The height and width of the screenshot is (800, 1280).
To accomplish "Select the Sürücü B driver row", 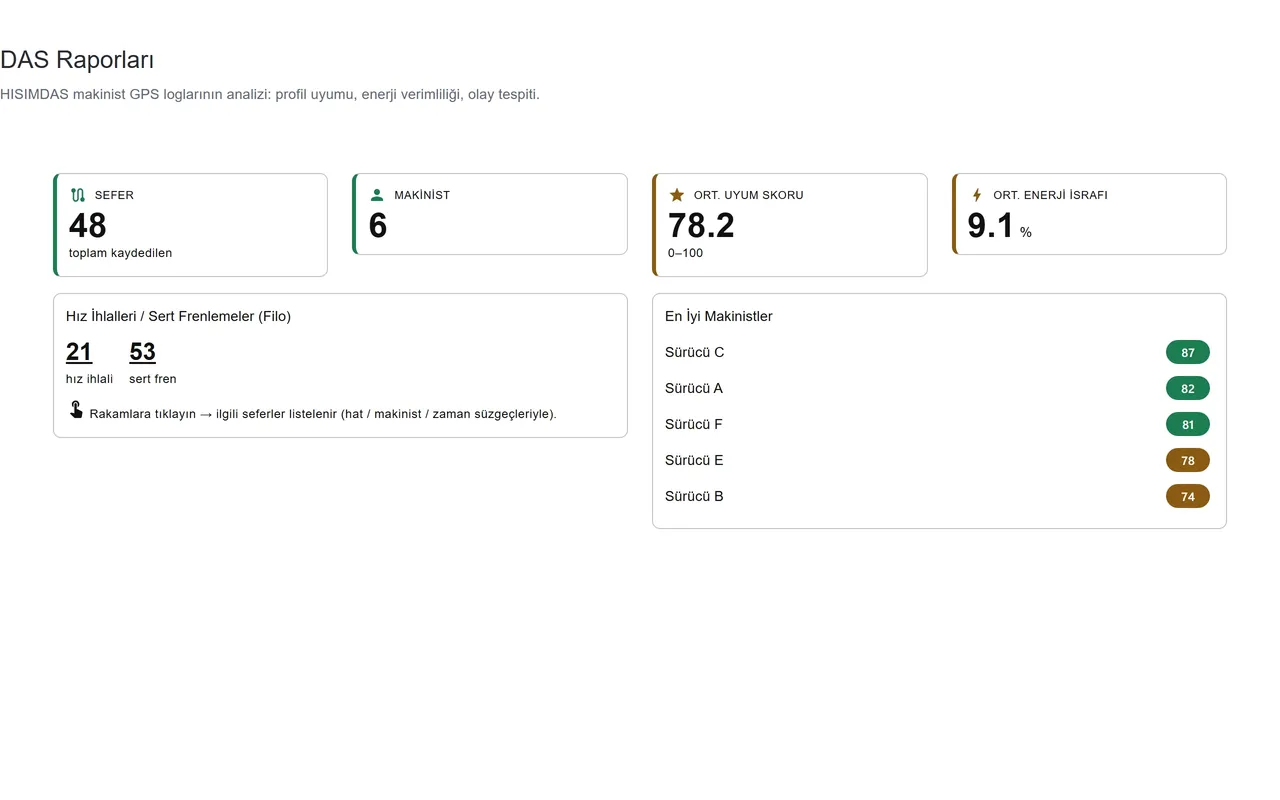I will [937, 496].
